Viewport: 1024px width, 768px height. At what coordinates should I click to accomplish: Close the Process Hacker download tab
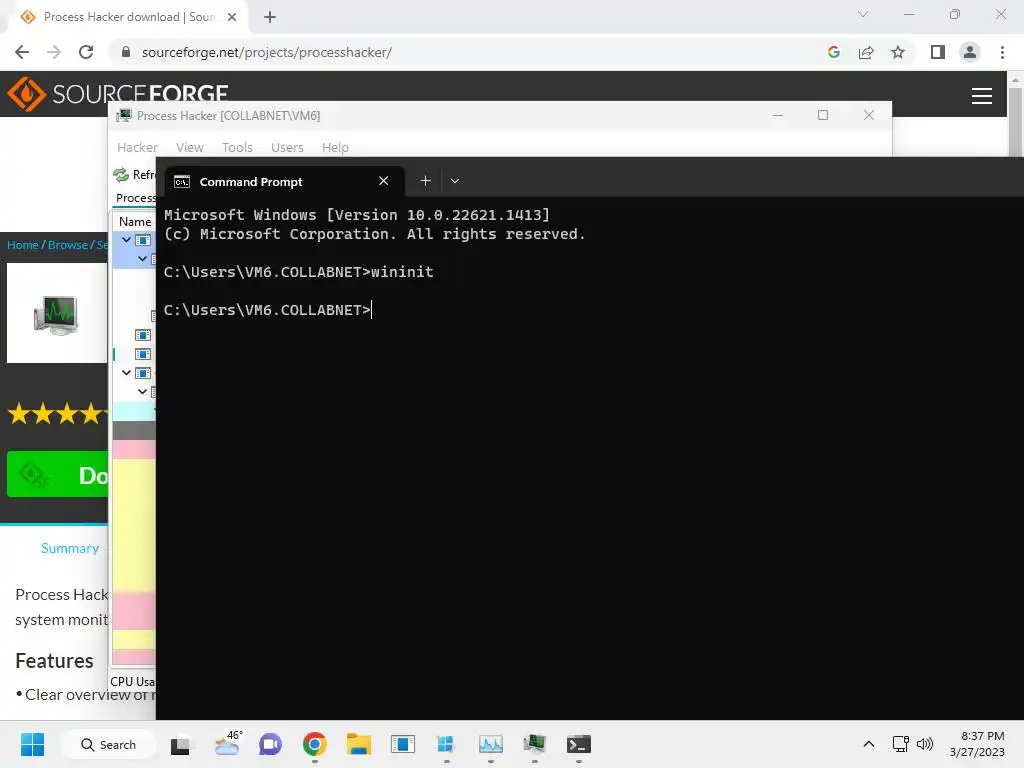coord(232,17)
